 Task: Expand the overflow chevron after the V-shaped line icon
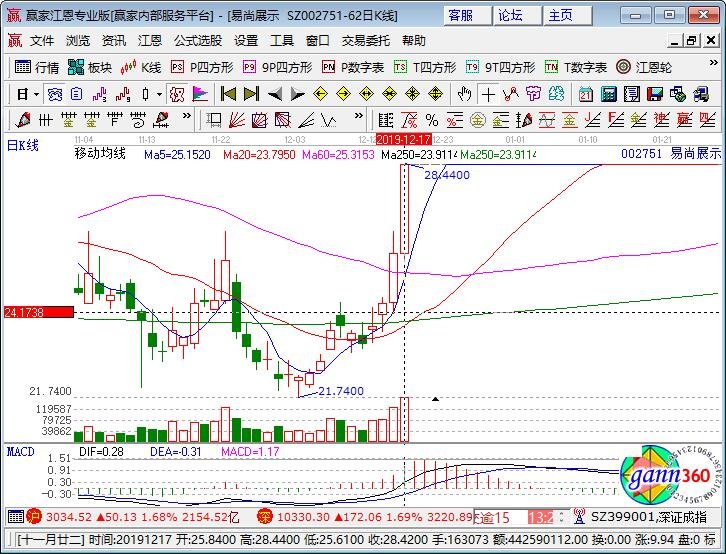pos(358,116)
